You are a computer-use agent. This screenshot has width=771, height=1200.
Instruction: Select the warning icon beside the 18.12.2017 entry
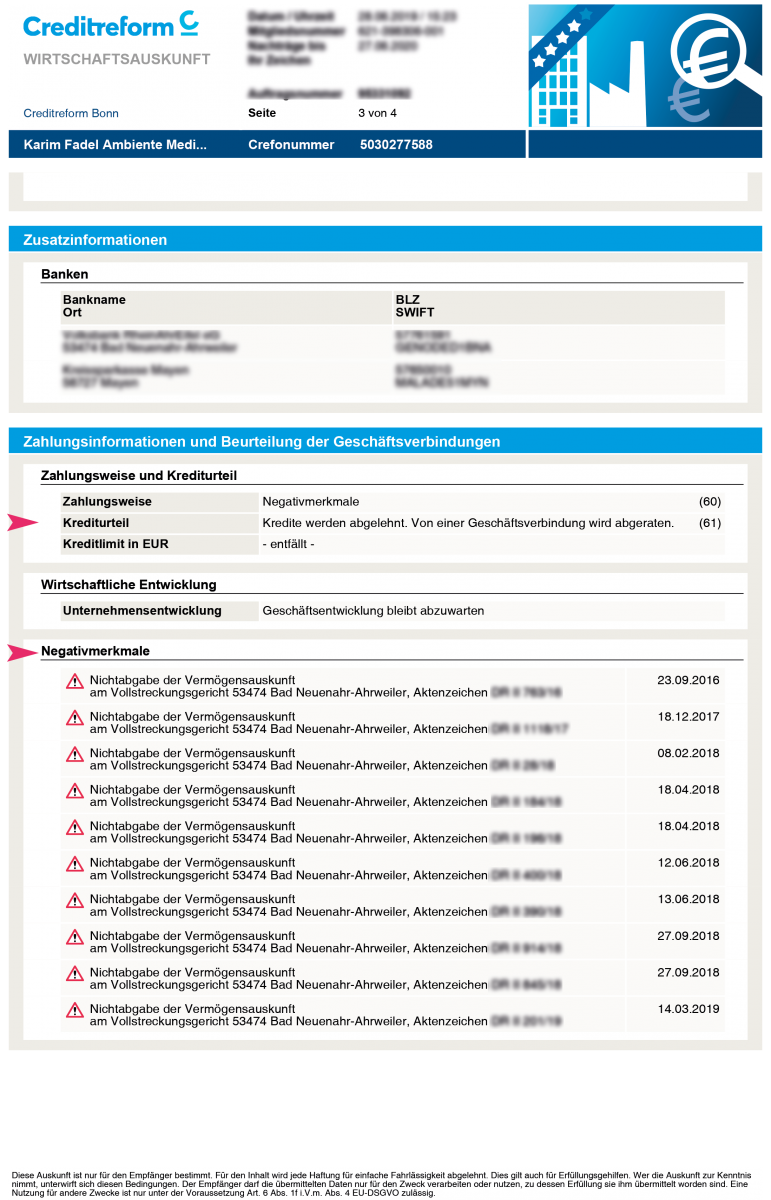pos(75,718)
